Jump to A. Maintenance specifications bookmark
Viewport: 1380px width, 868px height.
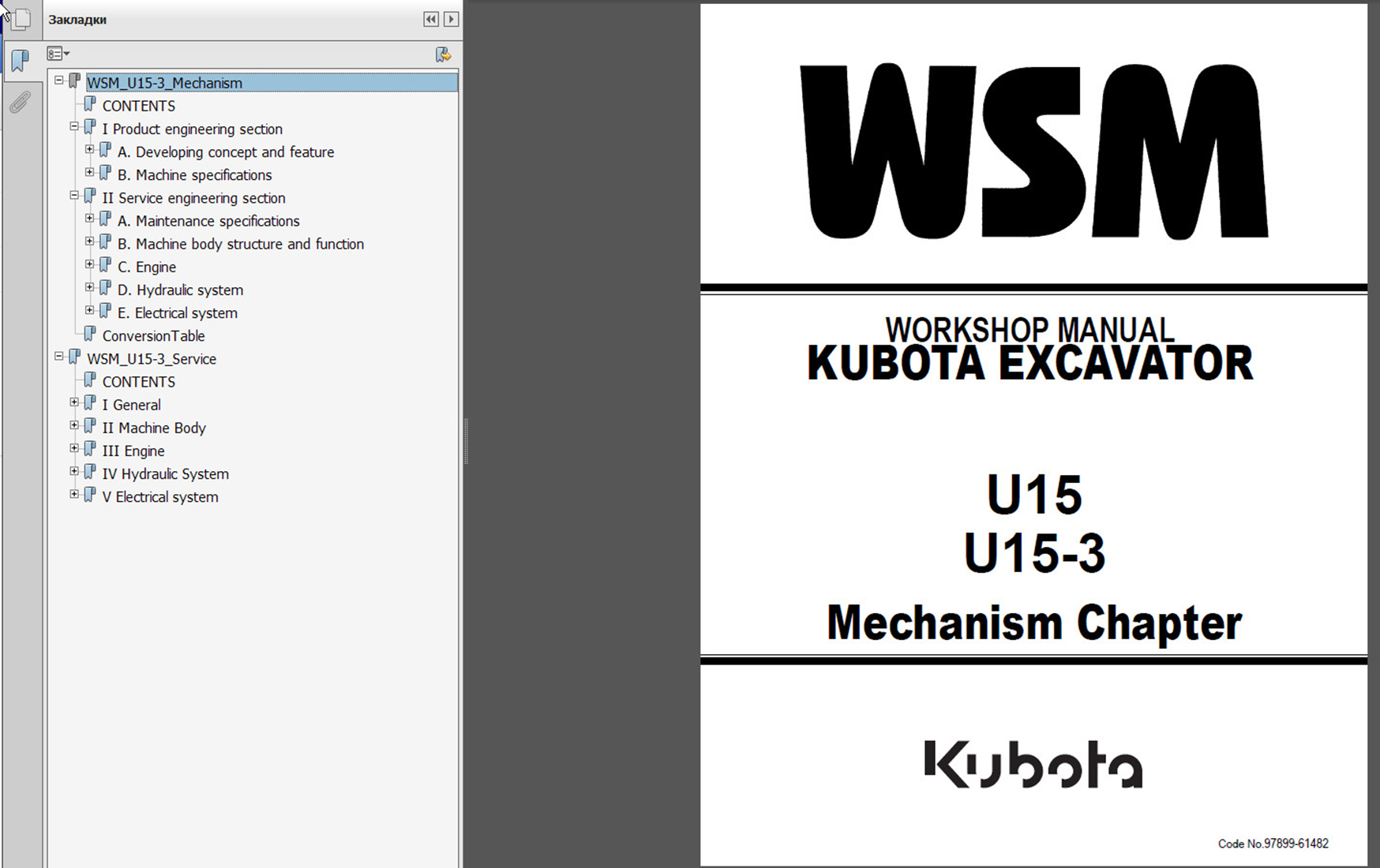point(208,221)
